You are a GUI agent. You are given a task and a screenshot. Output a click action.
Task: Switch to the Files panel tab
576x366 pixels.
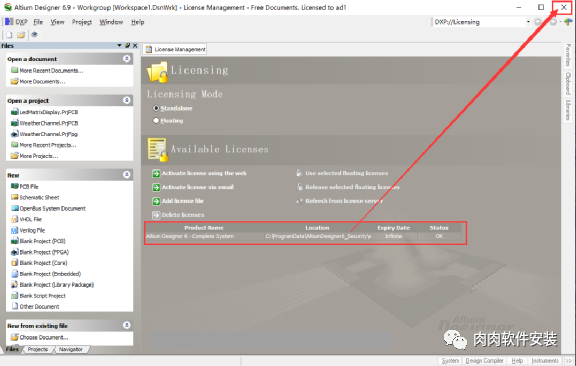pyautogui.click(x=12, y=349)
